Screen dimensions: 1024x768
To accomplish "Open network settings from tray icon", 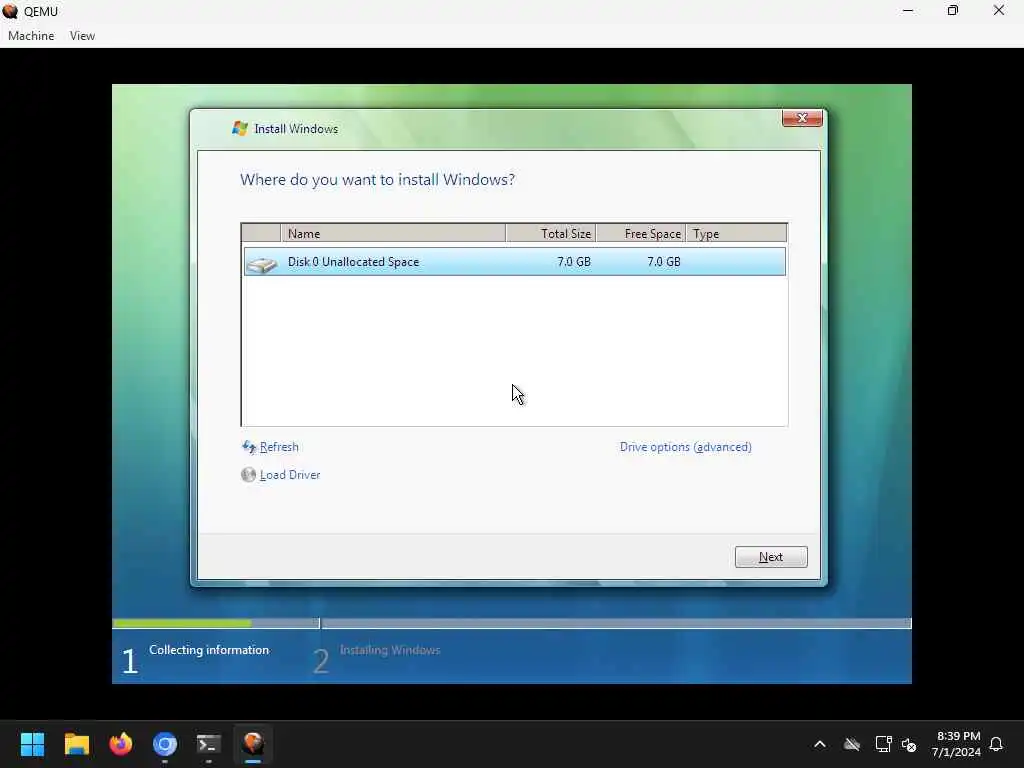I will (x=883, y=744).
